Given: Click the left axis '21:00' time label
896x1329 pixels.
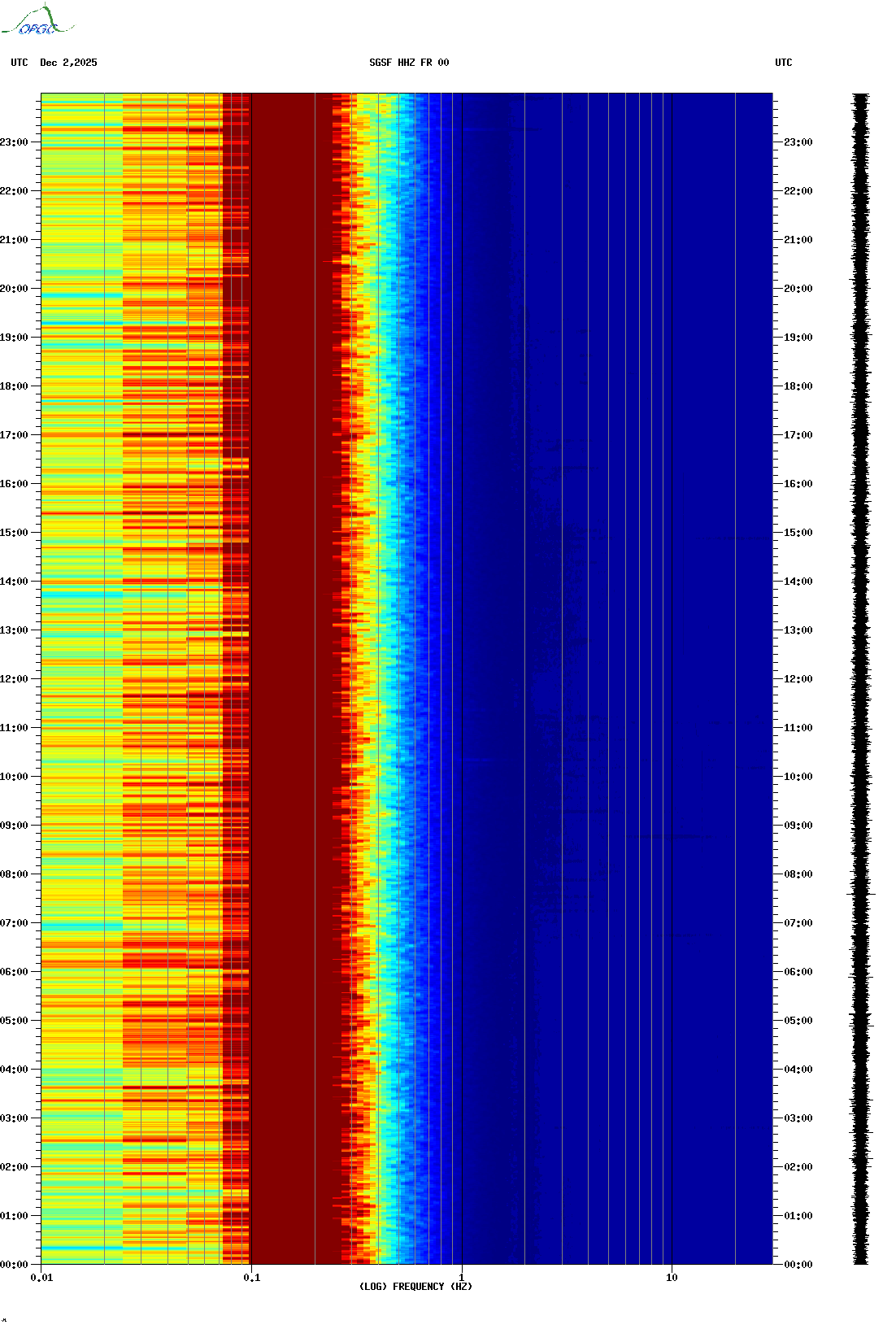Looking at the screenshot, I should (x=14, y=240).
